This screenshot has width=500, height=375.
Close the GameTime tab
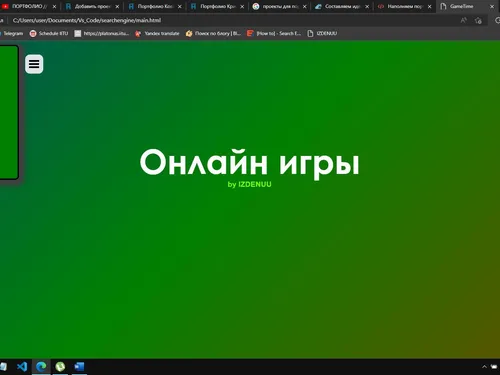coord(492,7)
